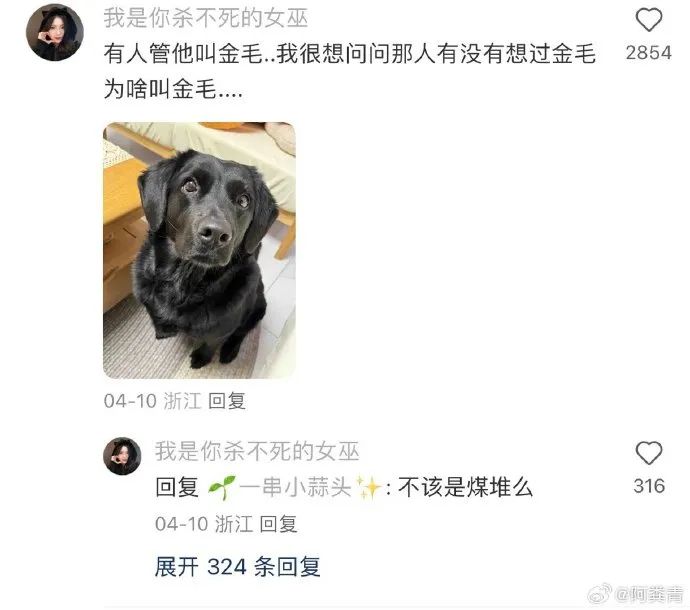The width and height of the screenshot is (690, 610).
Task: Open the top commenter's large profile avatar
Action: 55,32
